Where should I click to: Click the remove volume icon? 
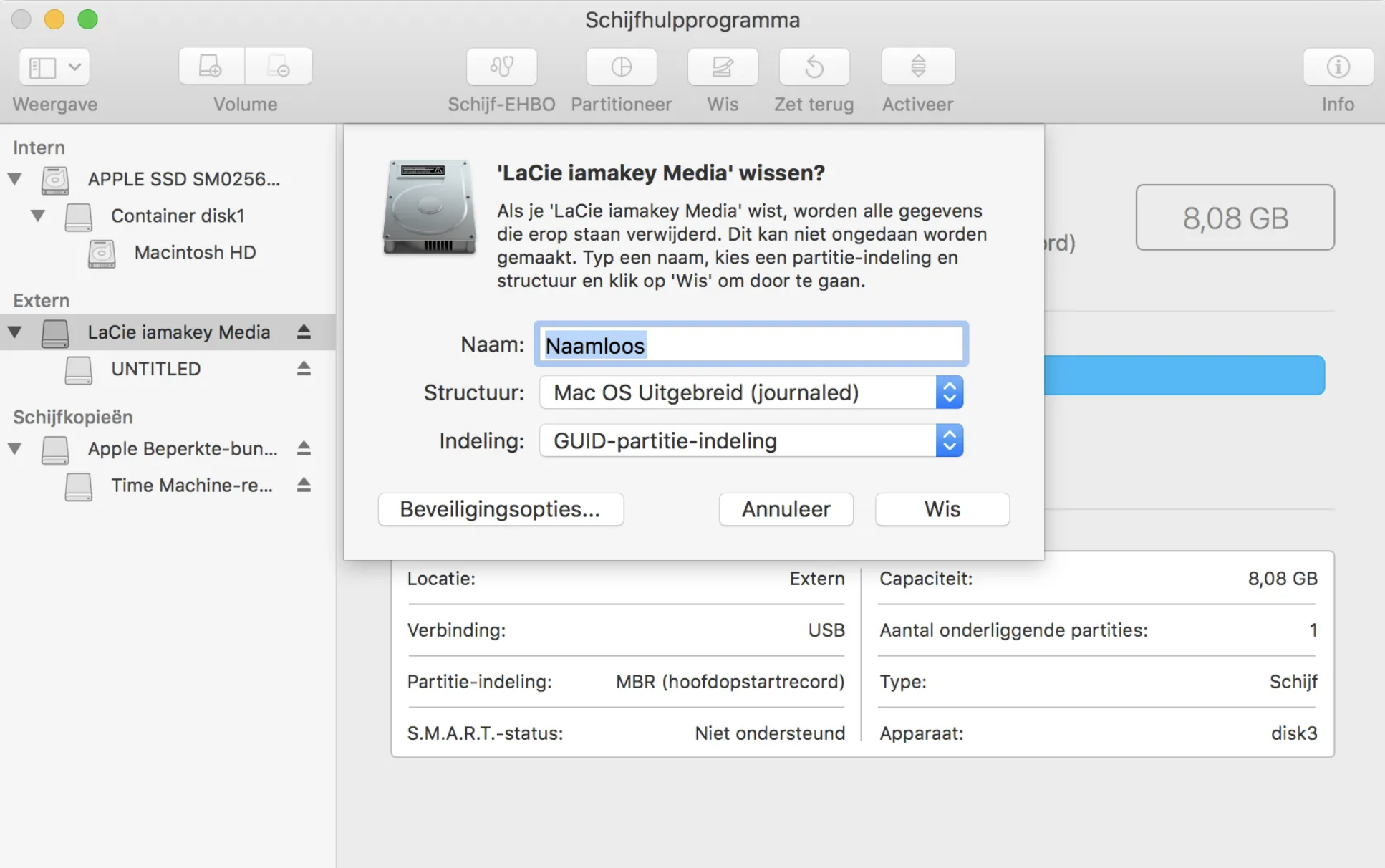point(279,67)
